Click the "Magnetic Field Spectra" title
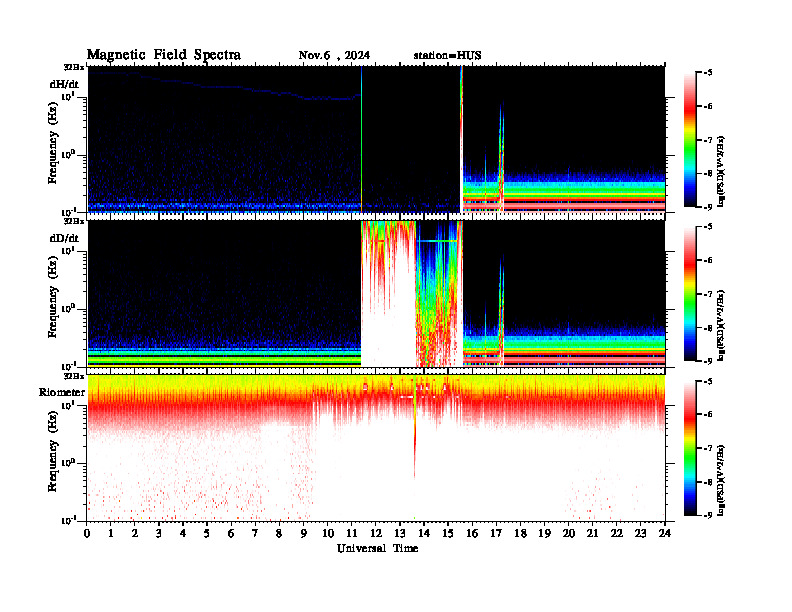Viewport: 792px width, 612px height. [x=164, y=55]
